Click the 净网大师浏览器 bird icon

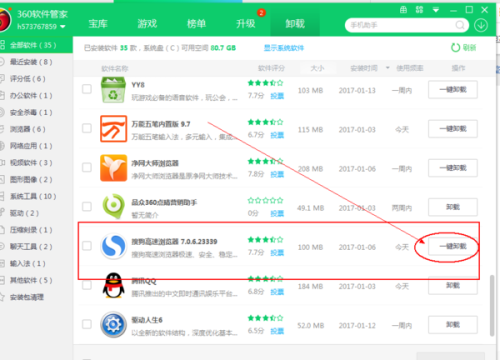(x=113, y=168)
